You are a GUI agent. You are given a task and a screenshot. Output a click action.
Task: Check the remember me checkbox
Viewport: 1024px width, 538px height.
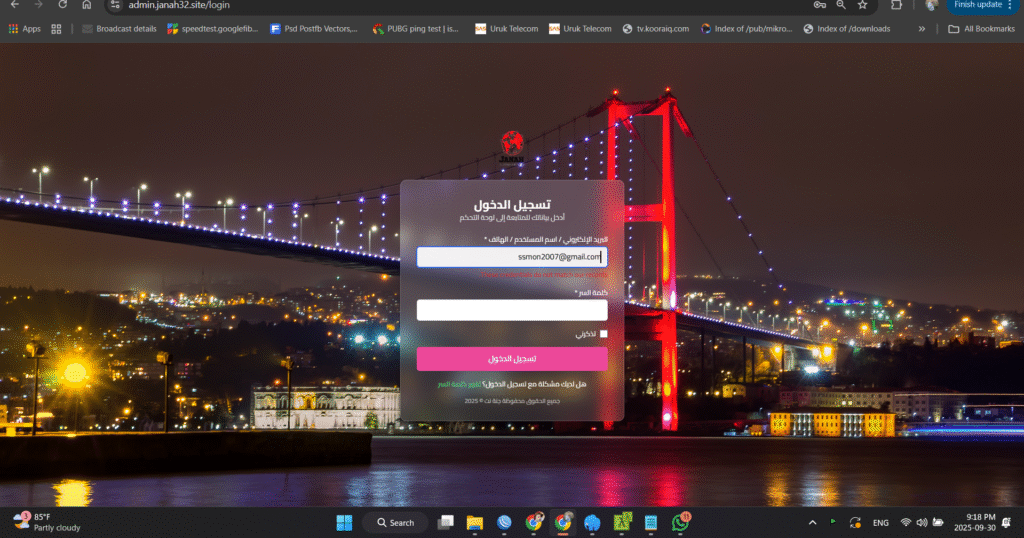603,334
